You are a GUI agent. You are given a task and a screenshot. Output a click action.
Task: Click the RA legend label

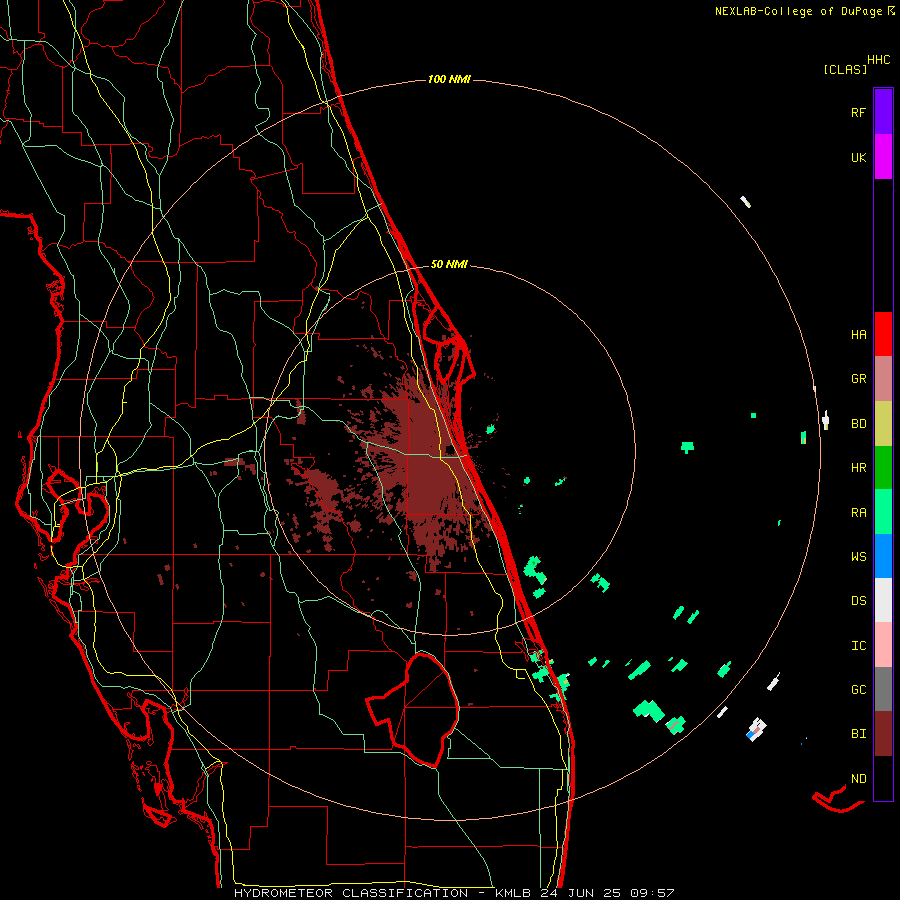(858, 512)
